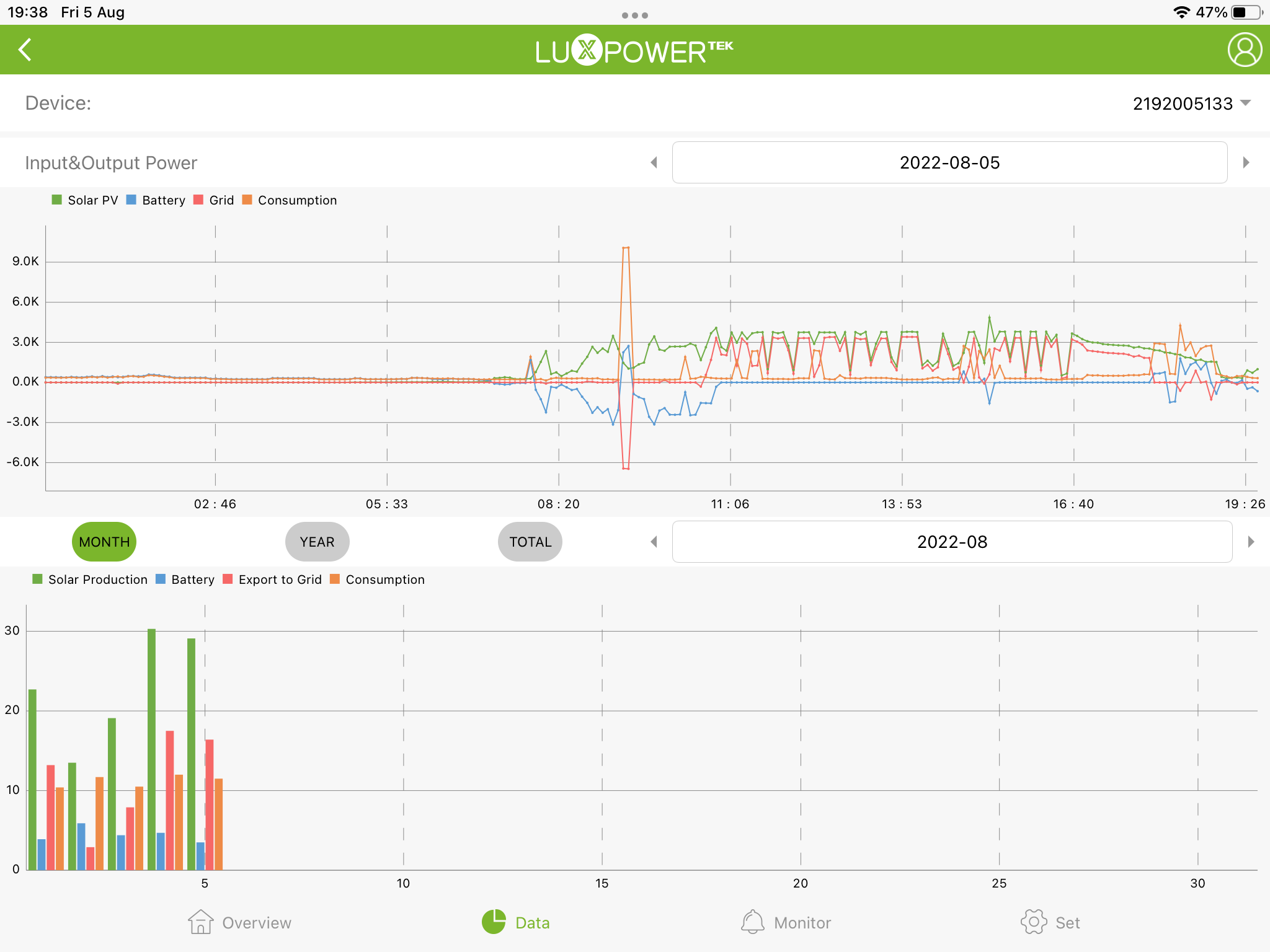The width and height of the screenshot is (1270, 952).
Task: Toggle Grid series in power legend
Action: [221, 200]
